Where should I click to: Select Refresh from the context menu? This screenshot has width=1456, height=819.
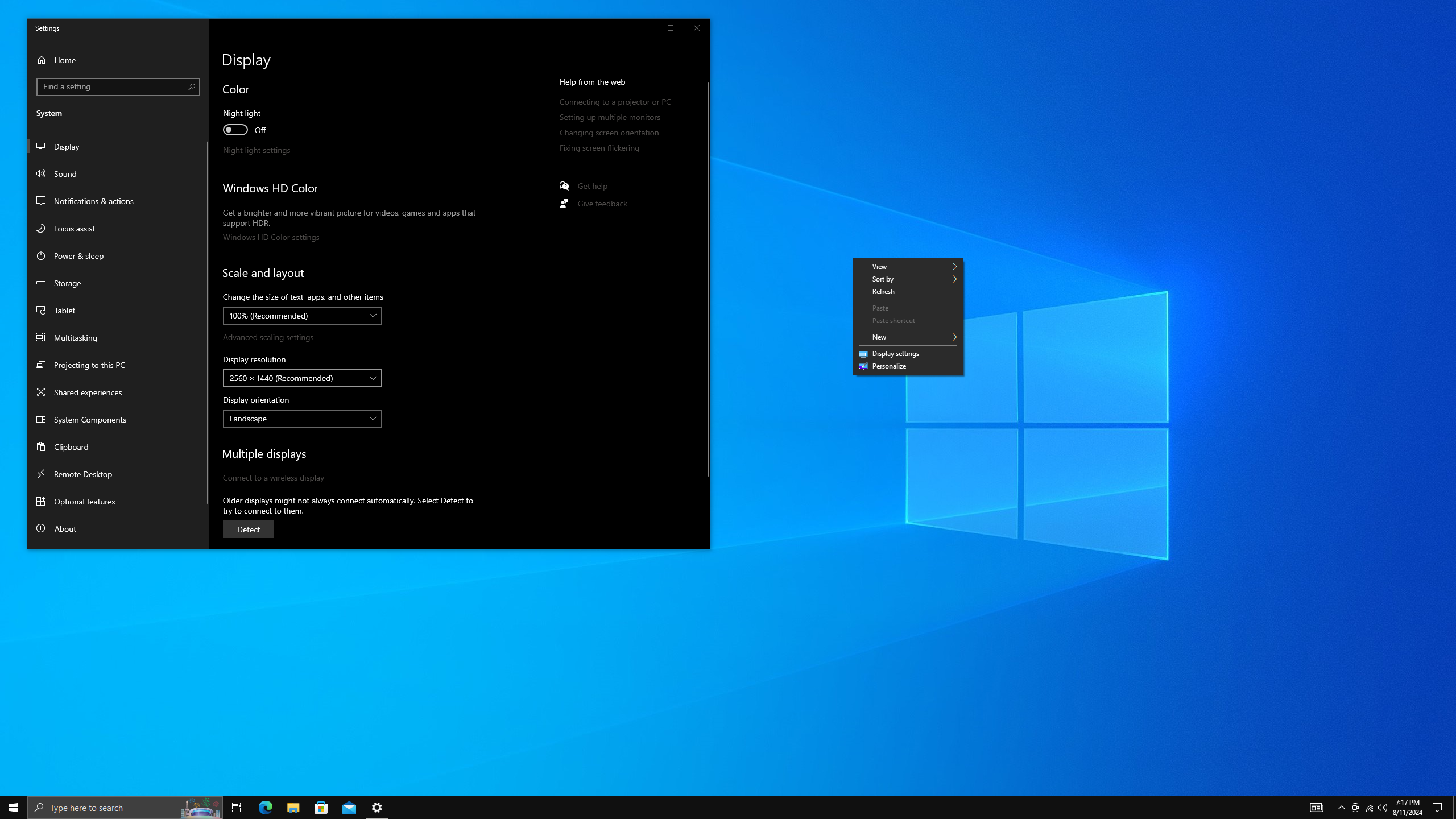[883, 292]
